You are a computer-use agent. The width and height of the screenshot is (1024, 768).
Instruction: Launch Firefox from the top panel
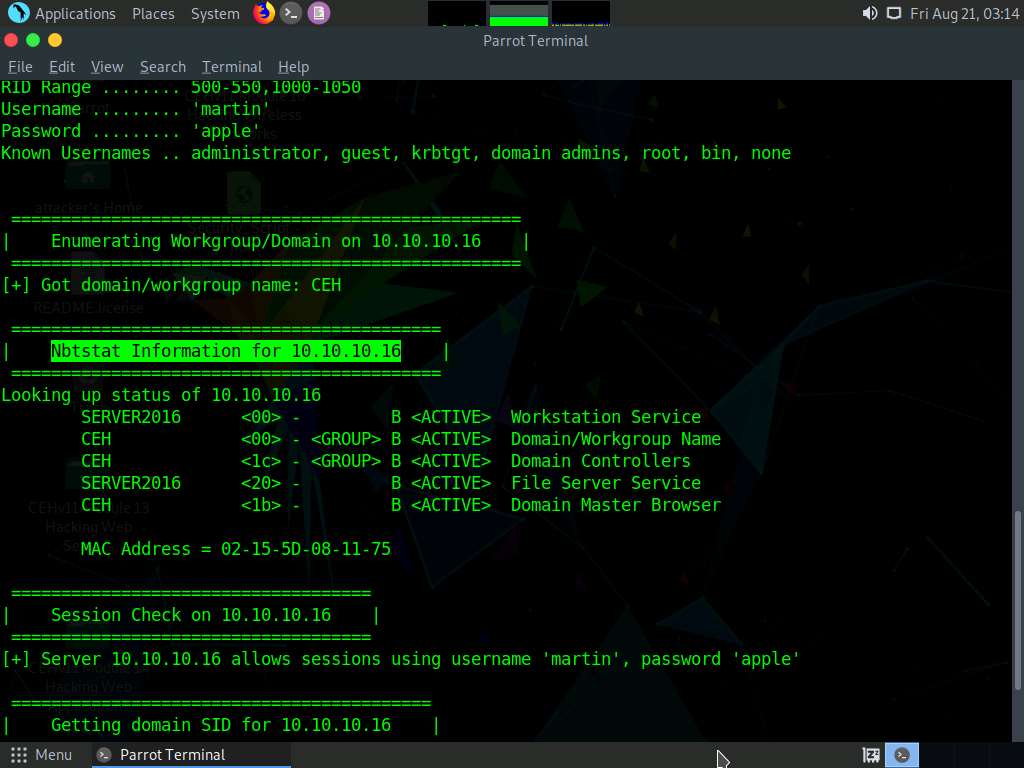(264, 12)
